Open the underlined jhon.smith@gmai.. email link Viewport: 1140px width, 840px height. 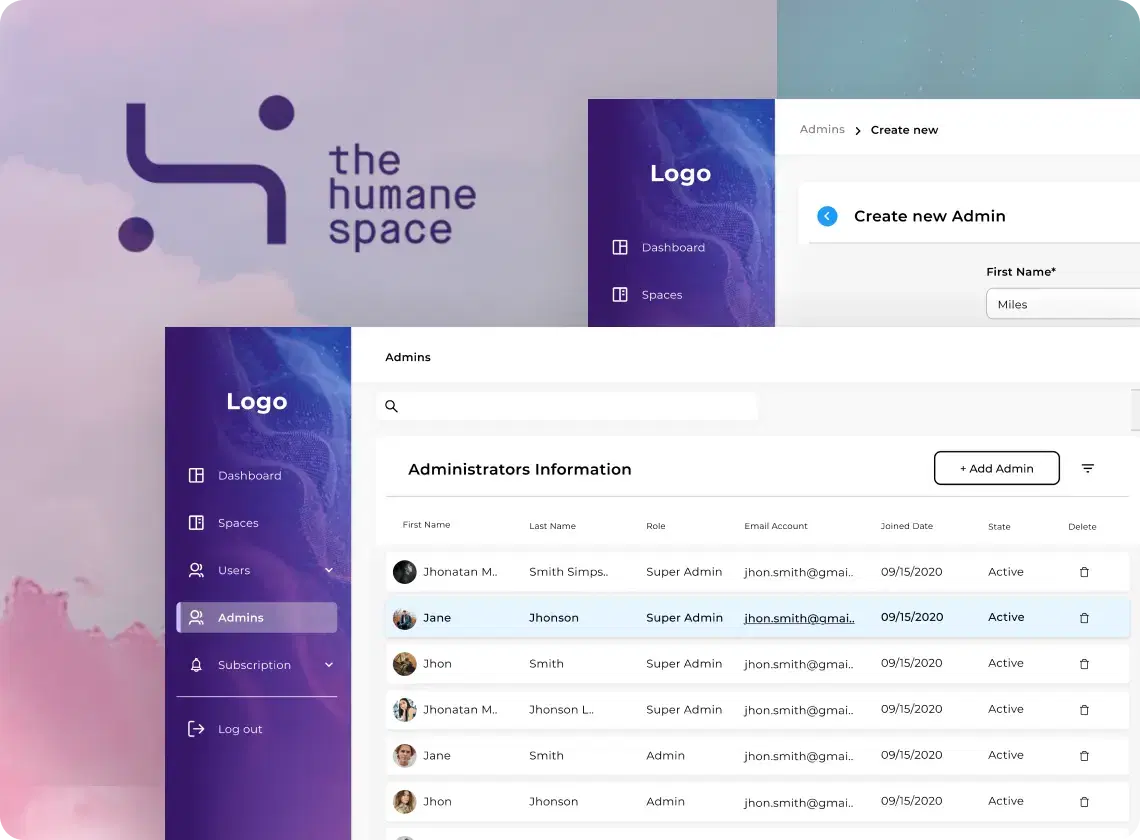pyautogui.click(x=799, y=618)
